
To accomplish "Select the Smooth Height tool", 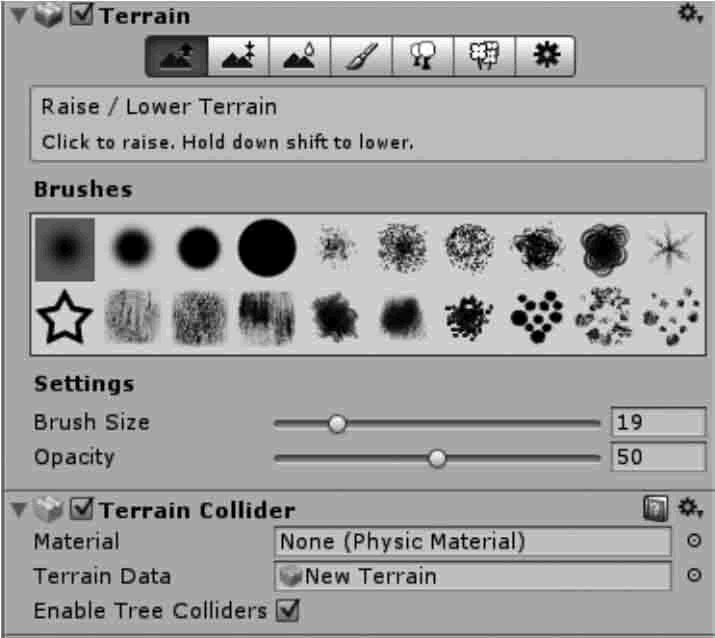I will click(300, 58).
